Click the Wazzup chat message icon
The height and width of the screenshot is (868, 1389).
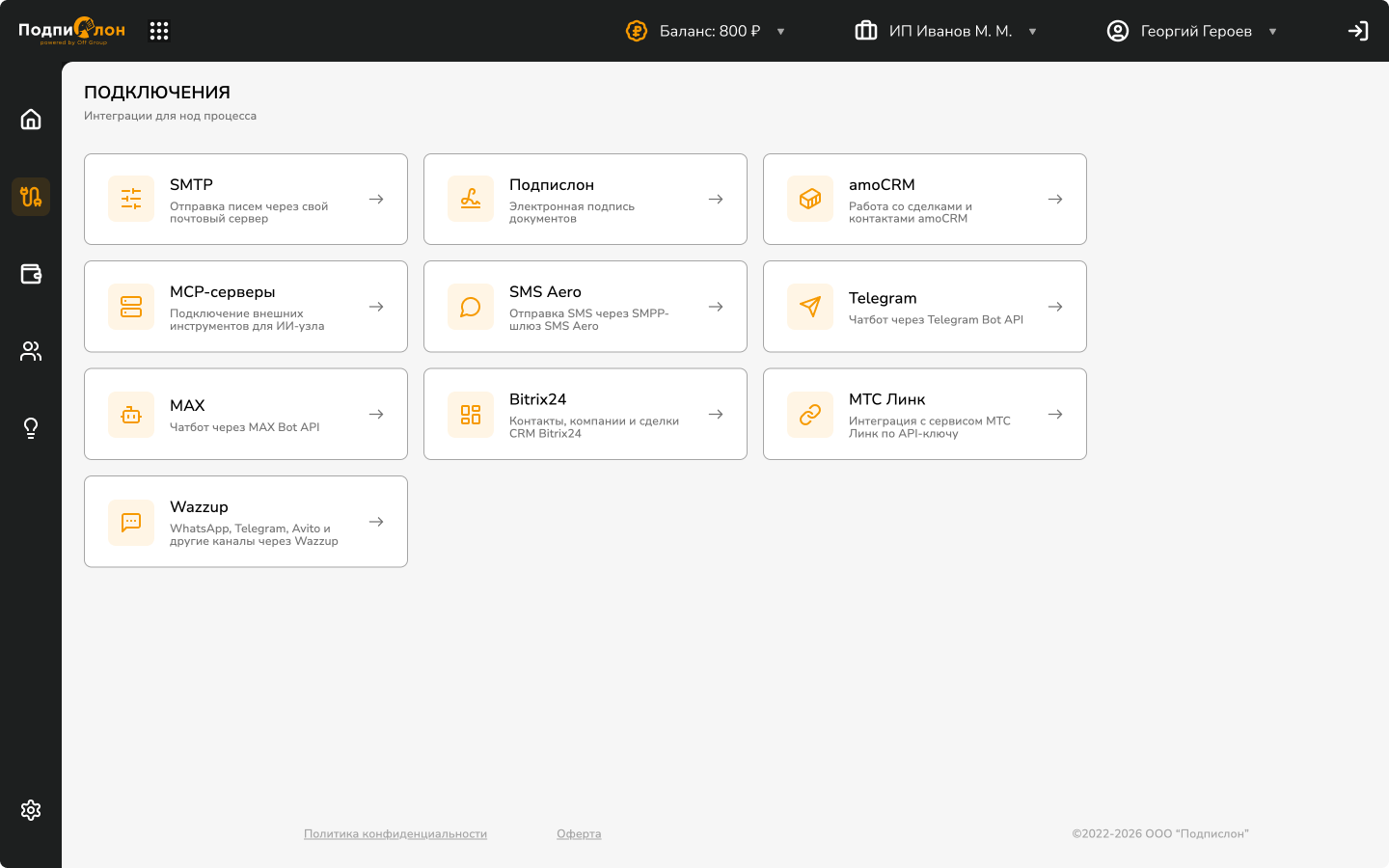pos(131,522)
